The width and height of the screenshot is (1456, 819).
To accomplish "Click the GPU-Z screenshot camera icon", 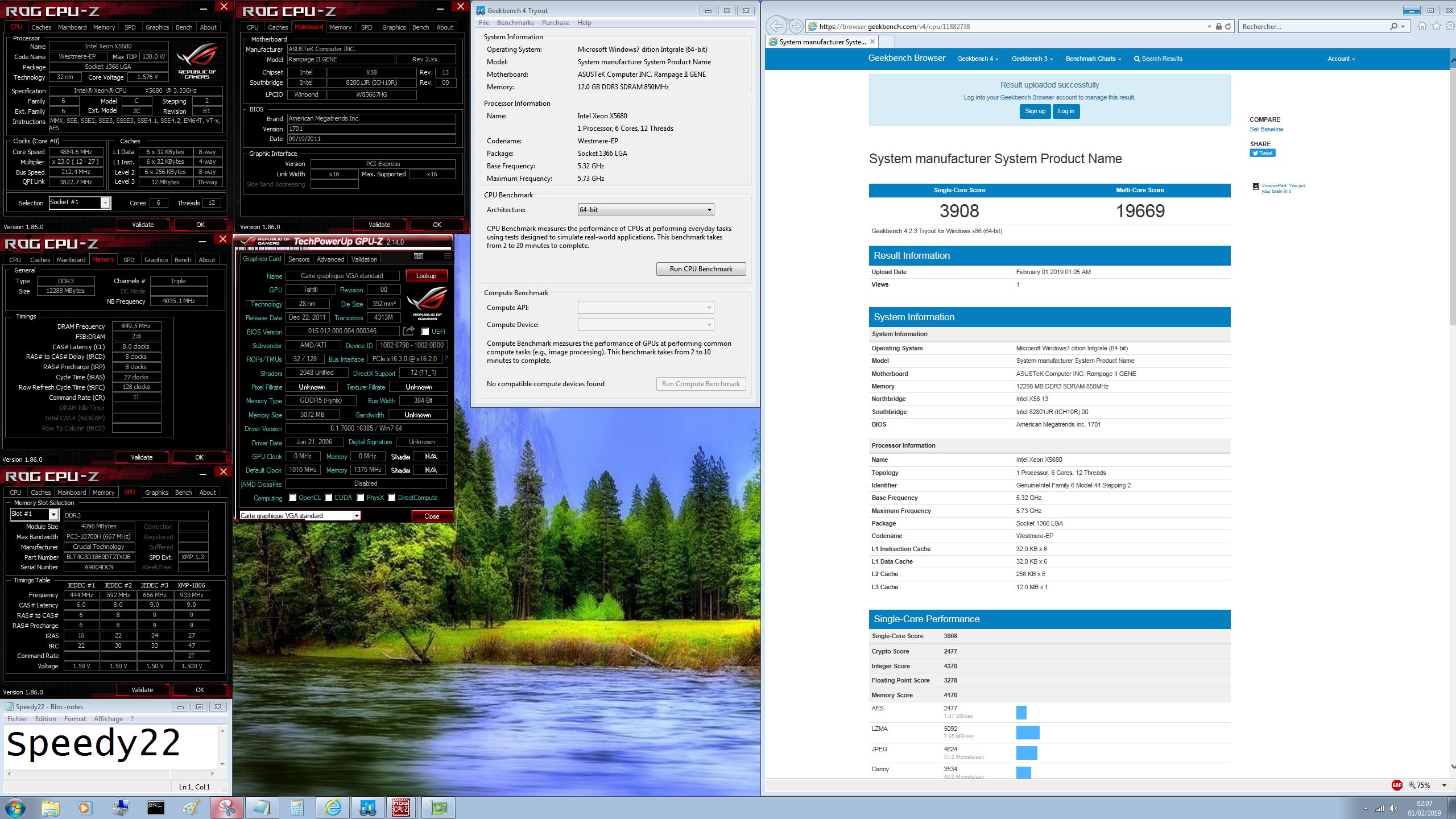I will (x=418, y=256).
